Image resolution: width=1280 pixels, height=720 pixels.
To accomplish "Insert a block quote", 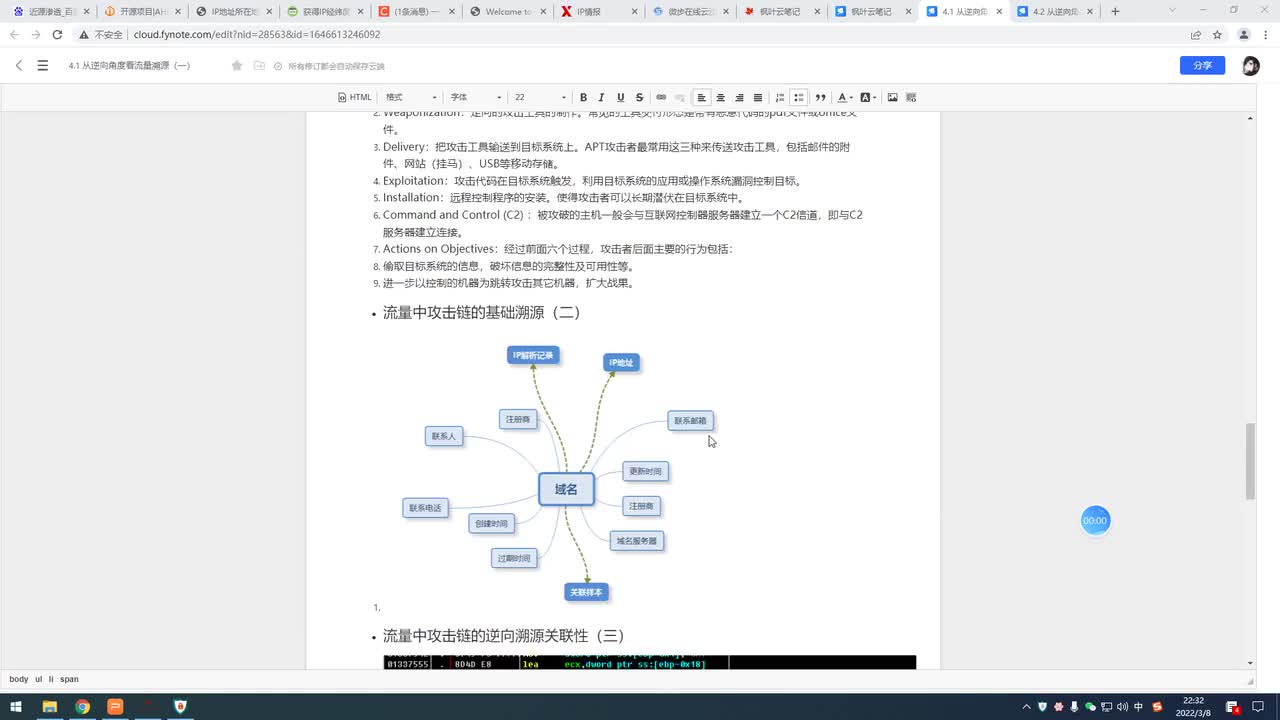I will 820,97.
